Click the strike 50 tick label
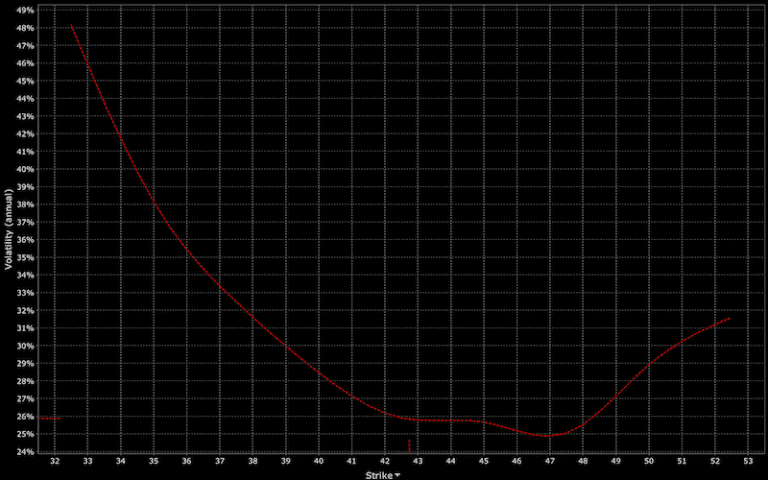768x480 pixels. pos(649,461)
